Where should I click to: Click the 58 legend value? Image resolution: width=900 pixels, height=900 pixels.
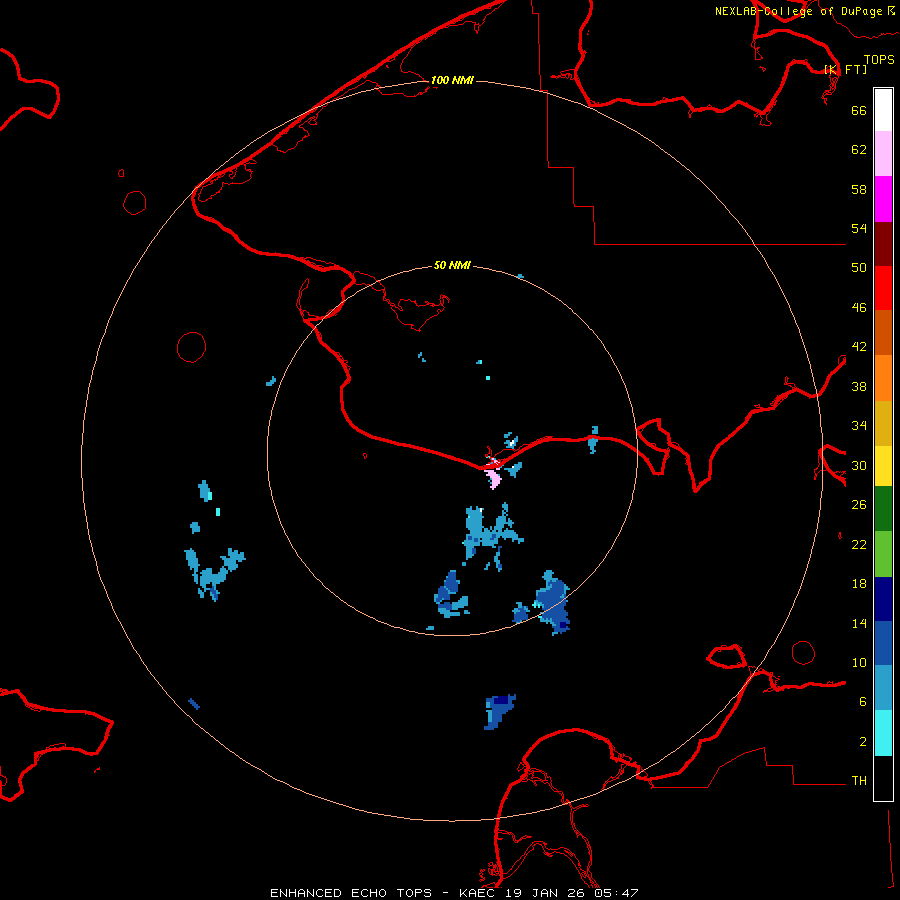pos(859,189)
